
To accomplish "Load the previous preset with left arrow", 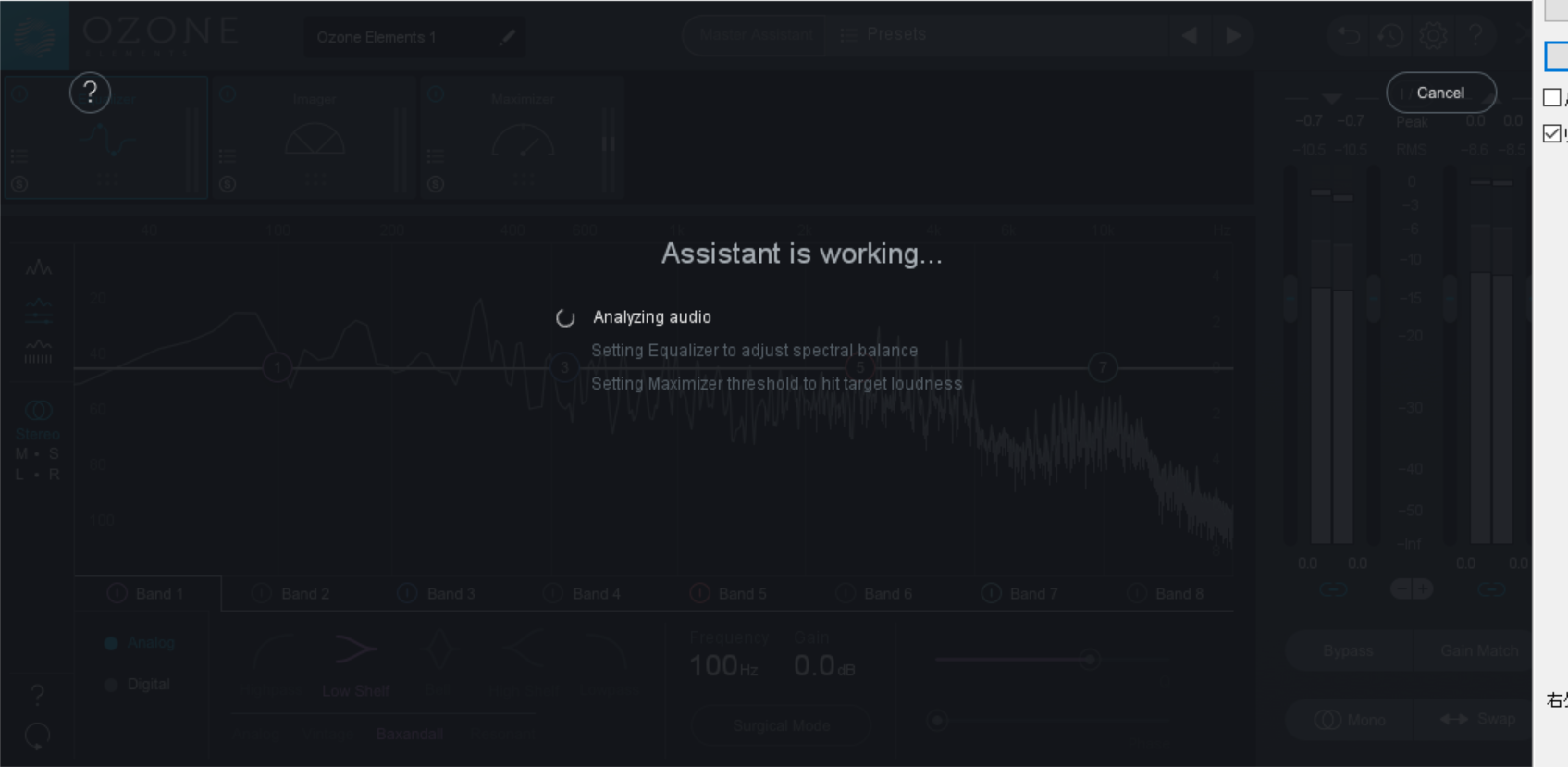I will (x=1191, y=35).
